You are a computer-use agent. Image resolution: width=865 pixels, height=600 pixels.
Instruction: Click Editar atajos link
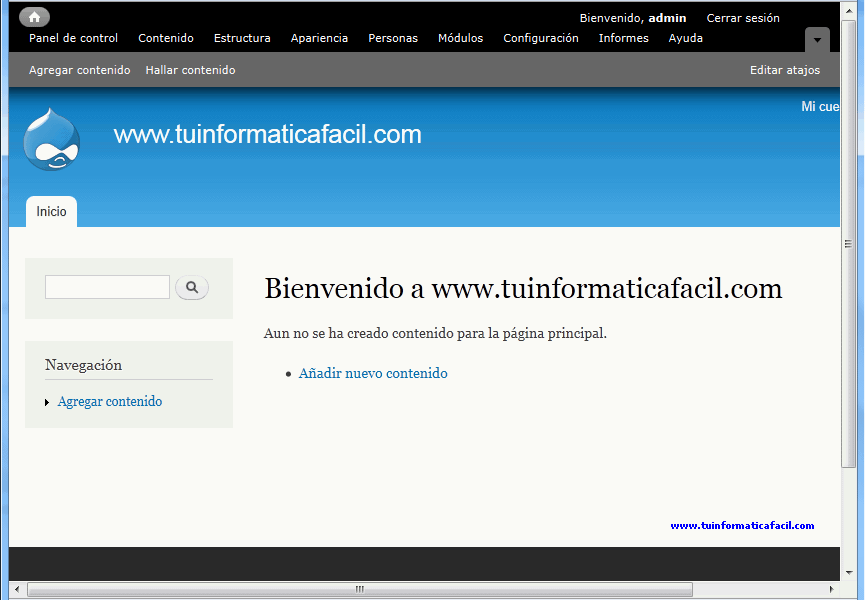click(x=784, y=70)
